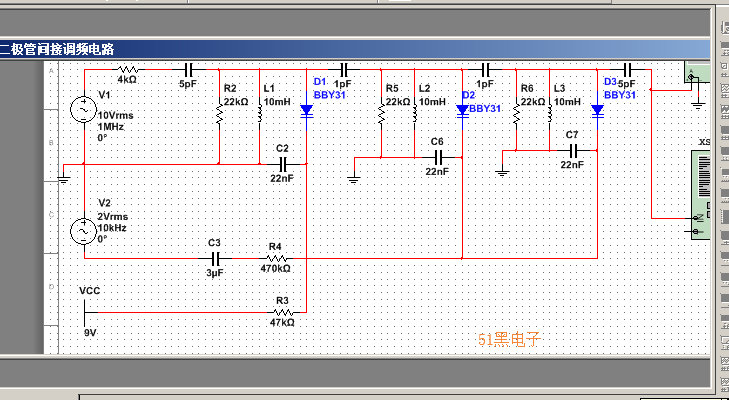729x400 pixels.
Task: Click the "10Vrms" value of V1
Action: 115,115
